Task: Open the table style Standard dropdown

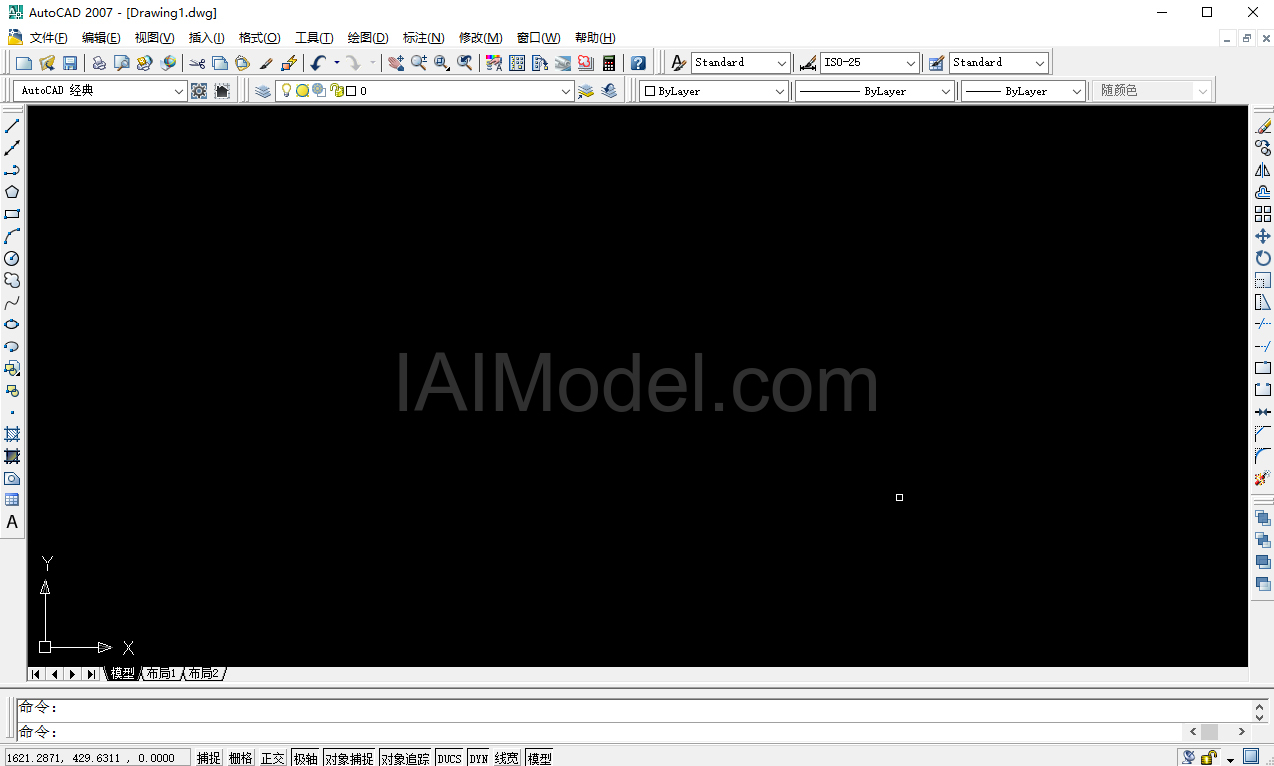Action: click(x=1040, y=63)
